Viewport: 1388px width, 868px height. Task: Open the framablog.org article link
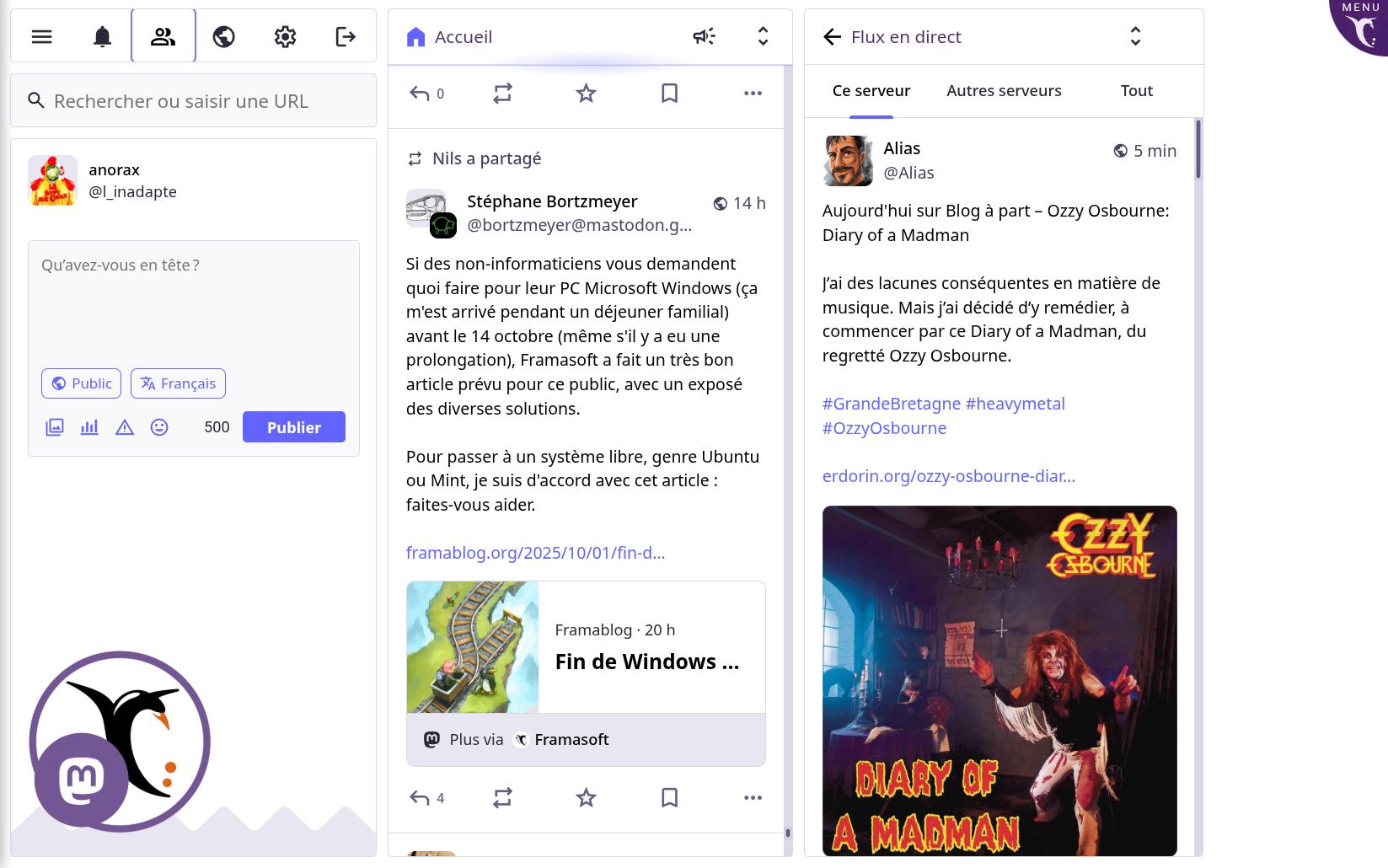pos(535,553)
